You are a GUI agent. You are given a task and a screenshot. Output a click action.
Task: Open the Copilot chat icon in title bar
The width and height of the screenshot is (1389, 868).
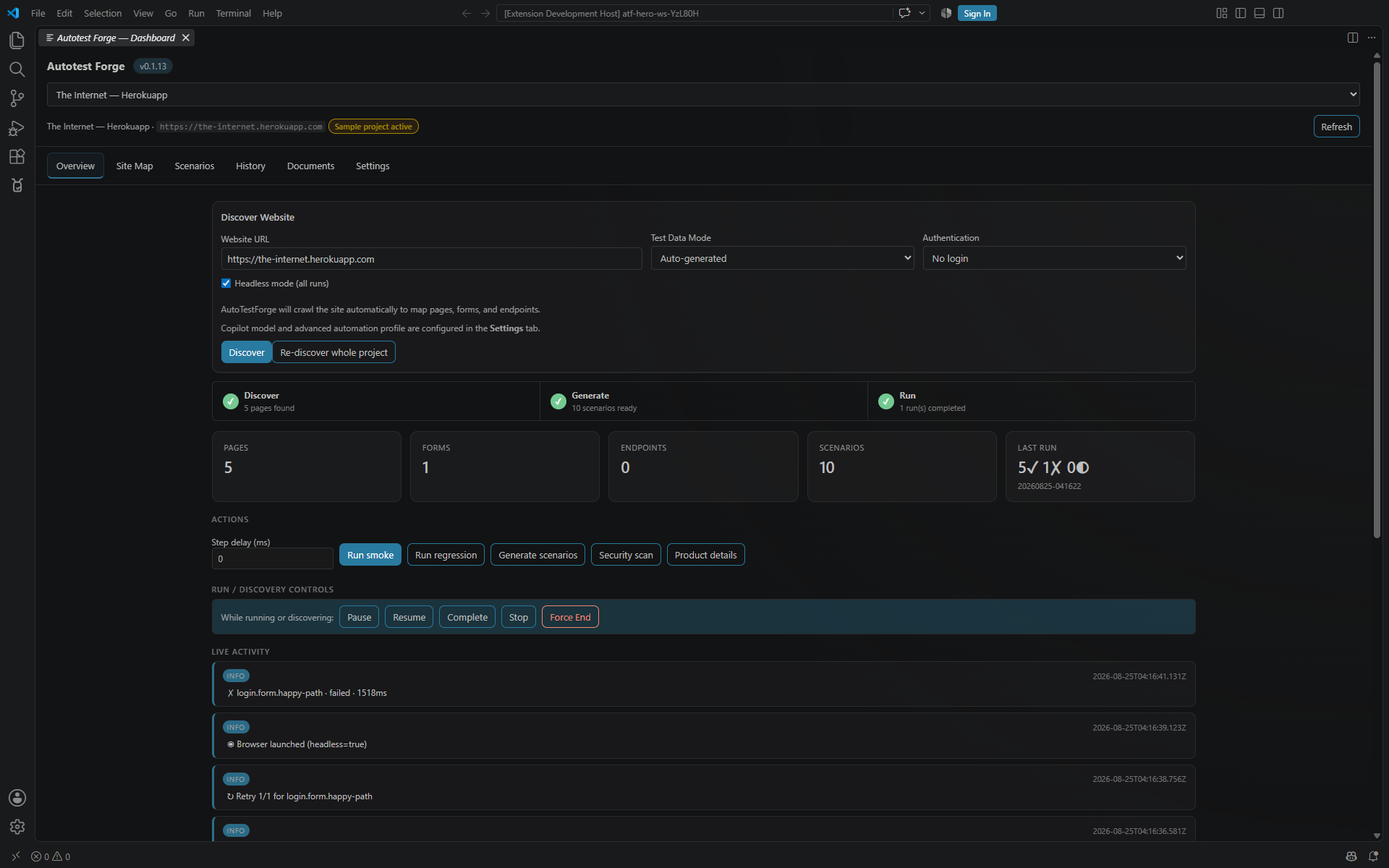[904, 13]
